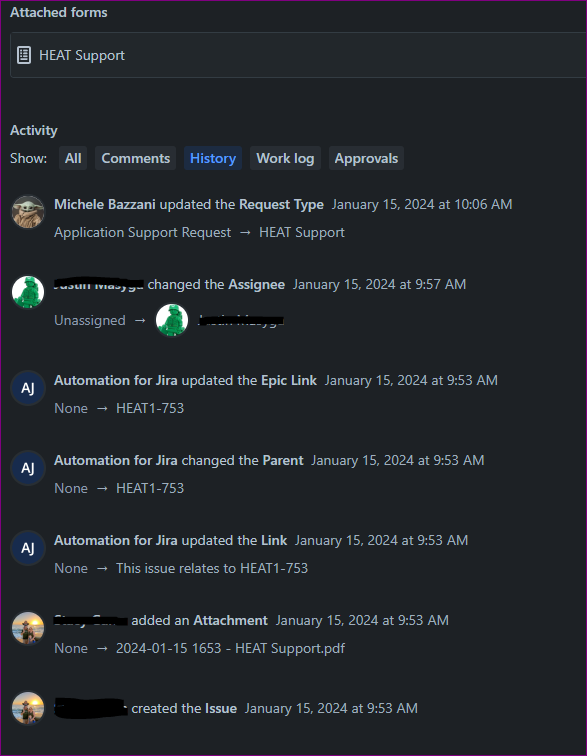The width and height of the screenshot is (587, 756).
Task: Click the form document icon beside HEAT Support
Action: pos(24,55)
